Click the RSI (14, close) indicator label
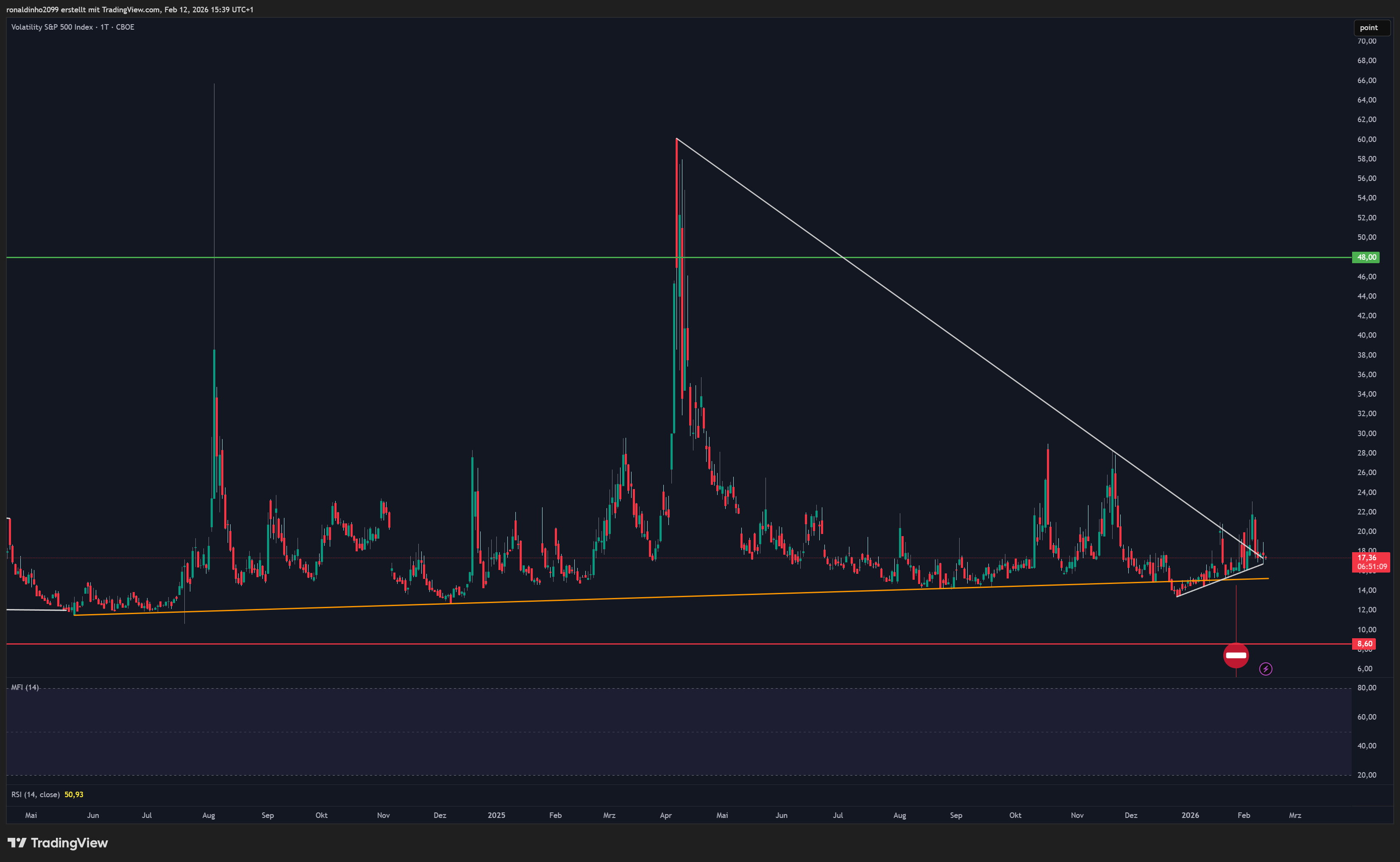The image size is (1400, 862). pyautogui.click(x=35, y=794)
